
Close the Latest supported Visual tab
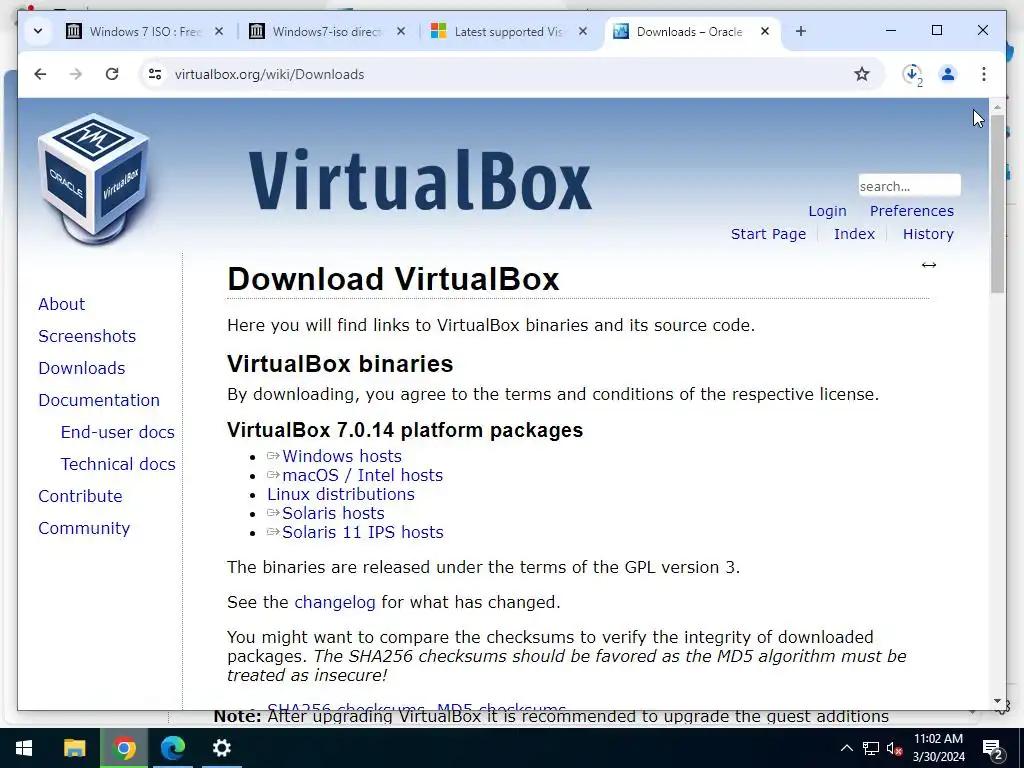(583, 31)
